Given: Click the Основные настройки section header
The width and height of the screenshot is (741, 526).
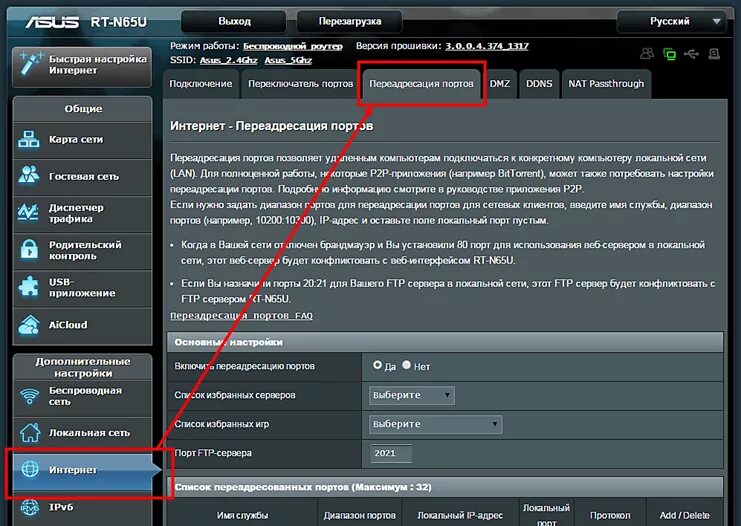Looking at the screenshot, I should (445, 342).
